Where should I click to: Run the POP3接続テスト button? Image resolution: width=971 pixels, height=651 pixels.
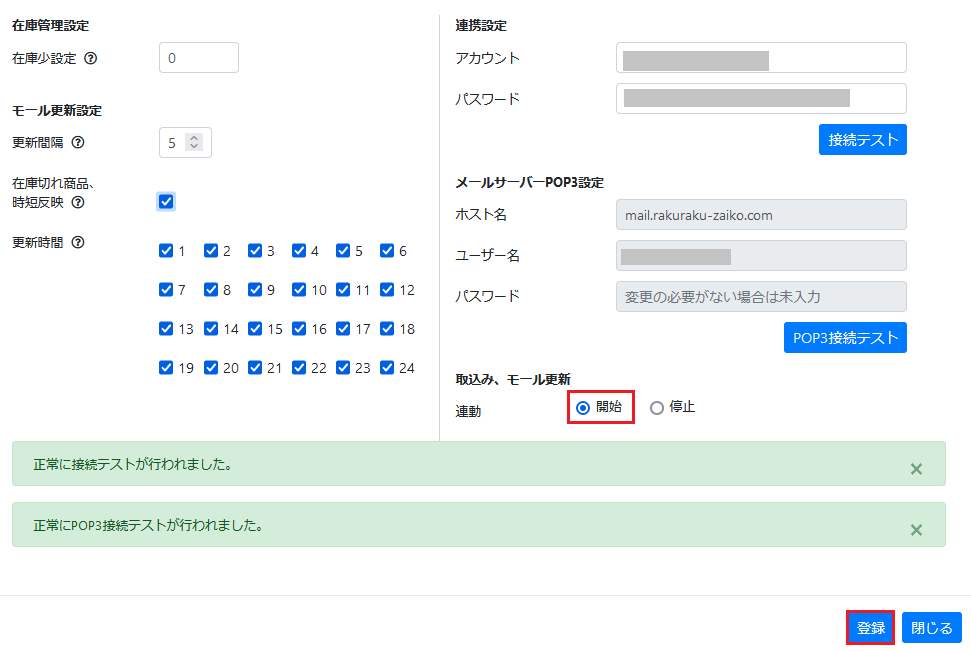coord(845,338)
